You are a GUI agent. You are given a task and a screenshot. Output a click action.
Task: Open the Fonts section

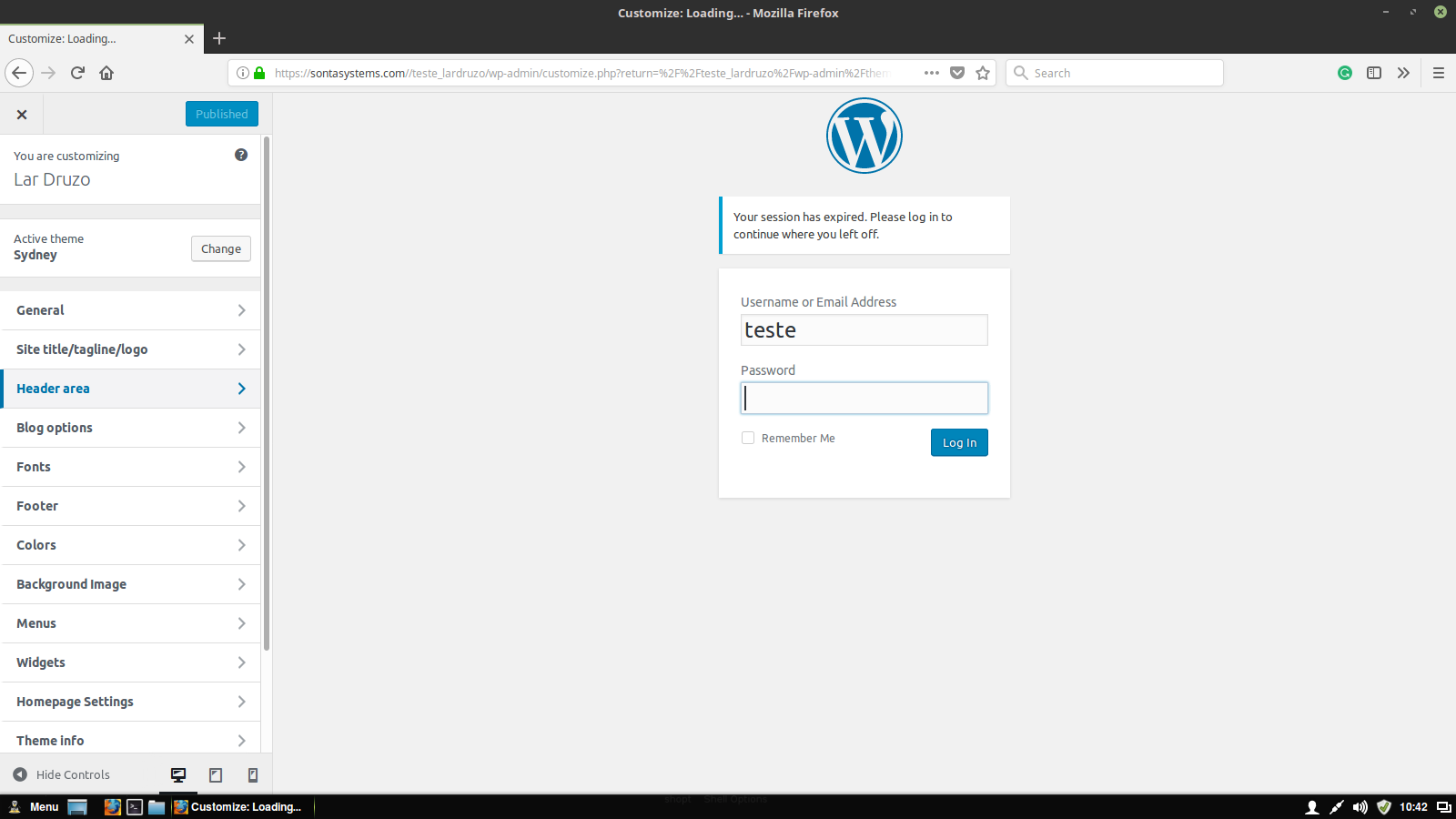[x=130, y=467]
